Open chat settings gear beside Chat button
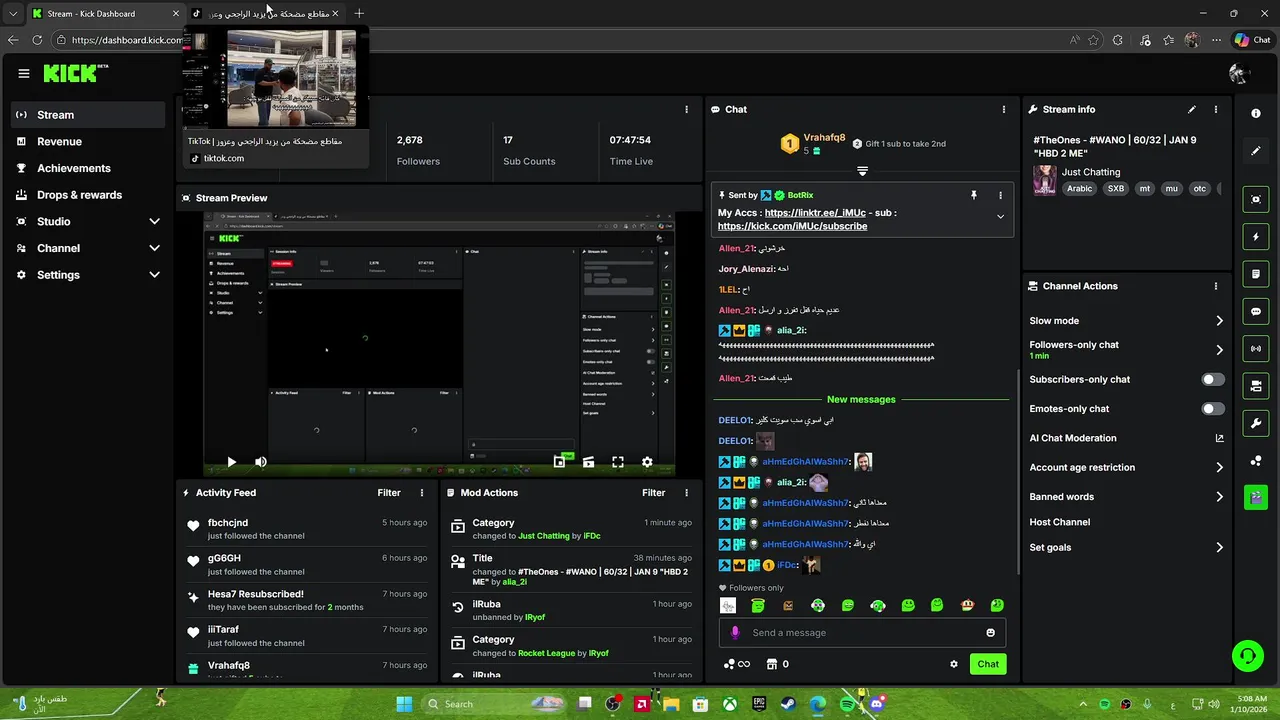 pyautogui.click(x=954, y=664)
